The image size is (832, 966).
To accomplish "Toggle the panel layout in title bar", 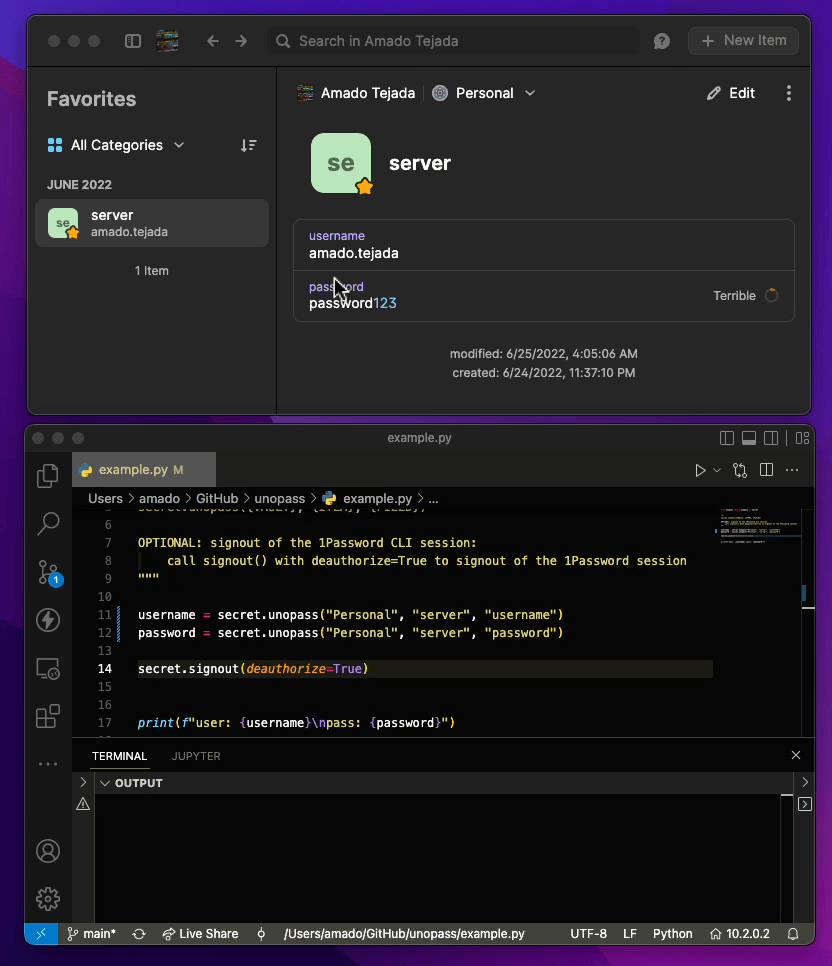I will tap(749, 438).
